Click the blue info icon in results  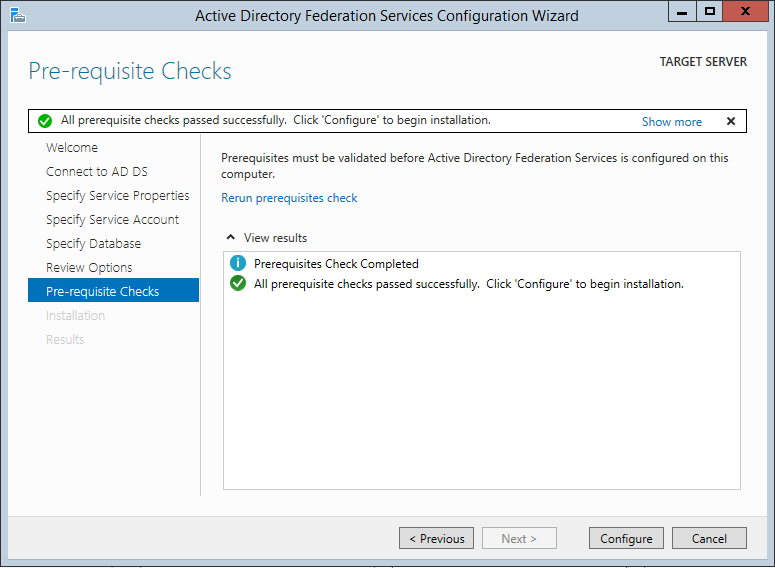[238, 264]
